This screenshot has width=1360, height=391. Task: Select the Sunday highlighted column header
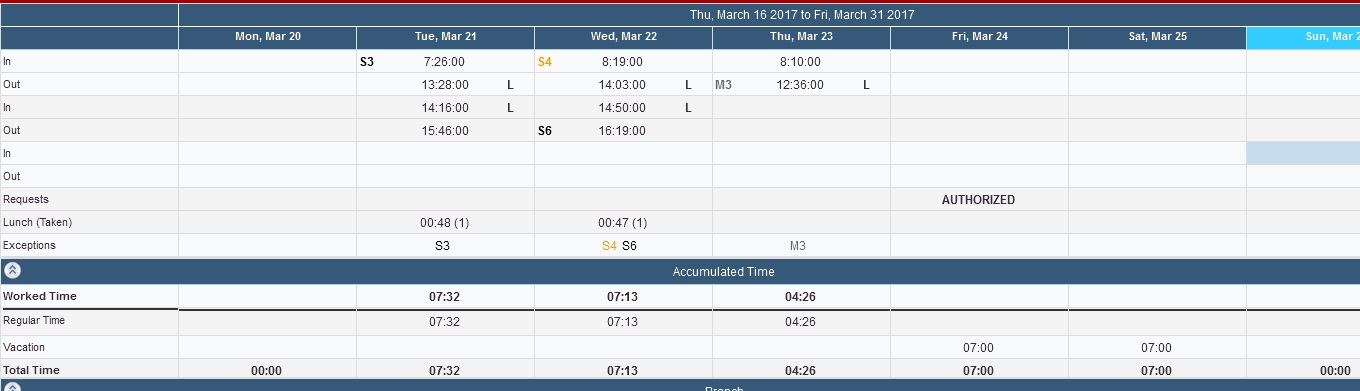(1303, 38)
